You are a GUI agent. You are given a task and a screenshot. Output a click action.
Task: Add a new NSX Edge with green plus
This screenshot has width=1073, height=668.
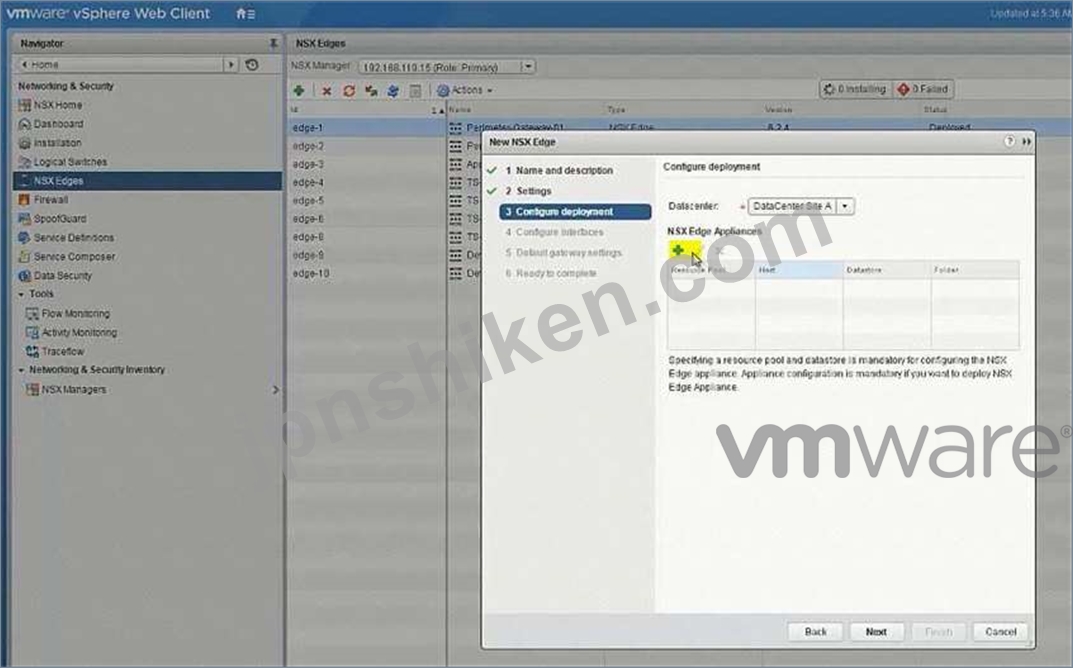299,90
